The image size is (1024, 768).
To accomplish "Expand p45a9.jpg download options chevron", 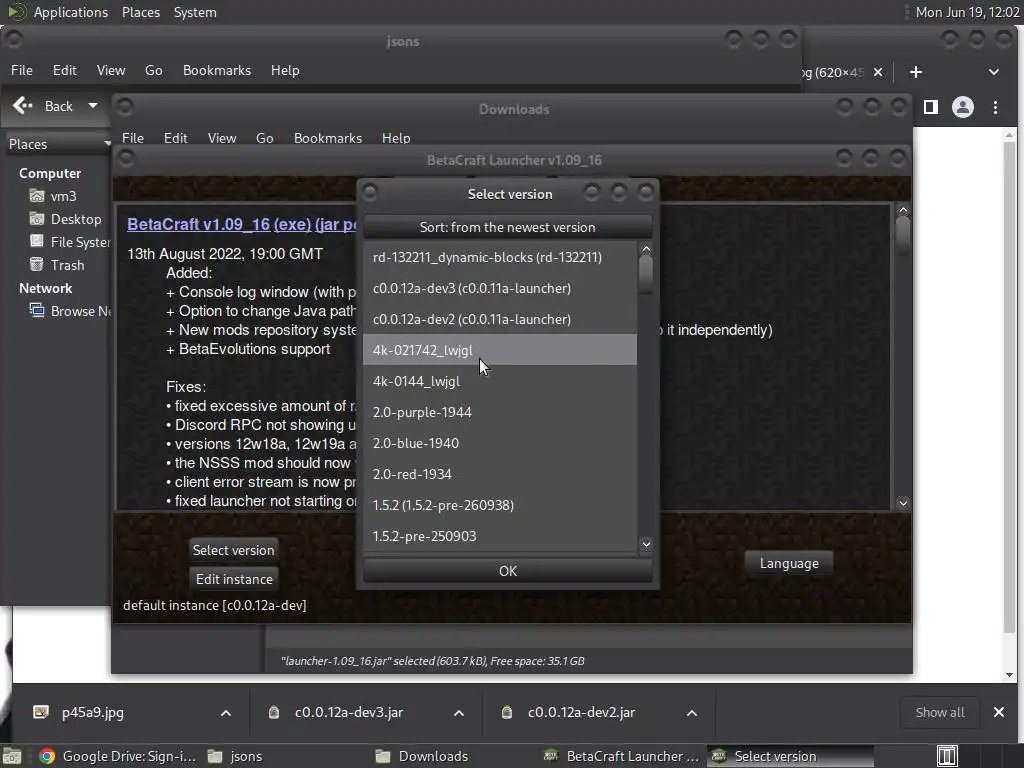I will (226, 712).
